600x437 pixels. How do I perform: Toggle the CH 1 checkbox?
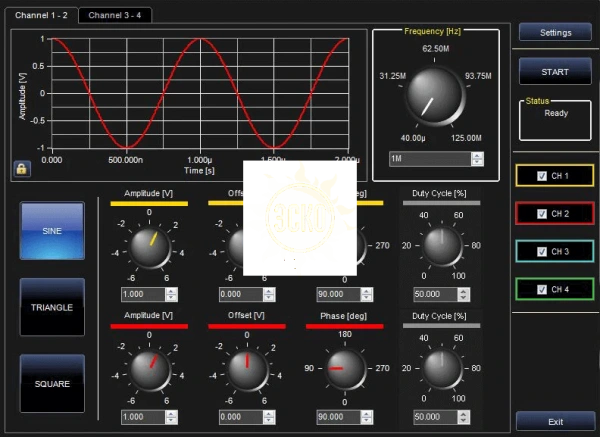click(x=542, y=176)
